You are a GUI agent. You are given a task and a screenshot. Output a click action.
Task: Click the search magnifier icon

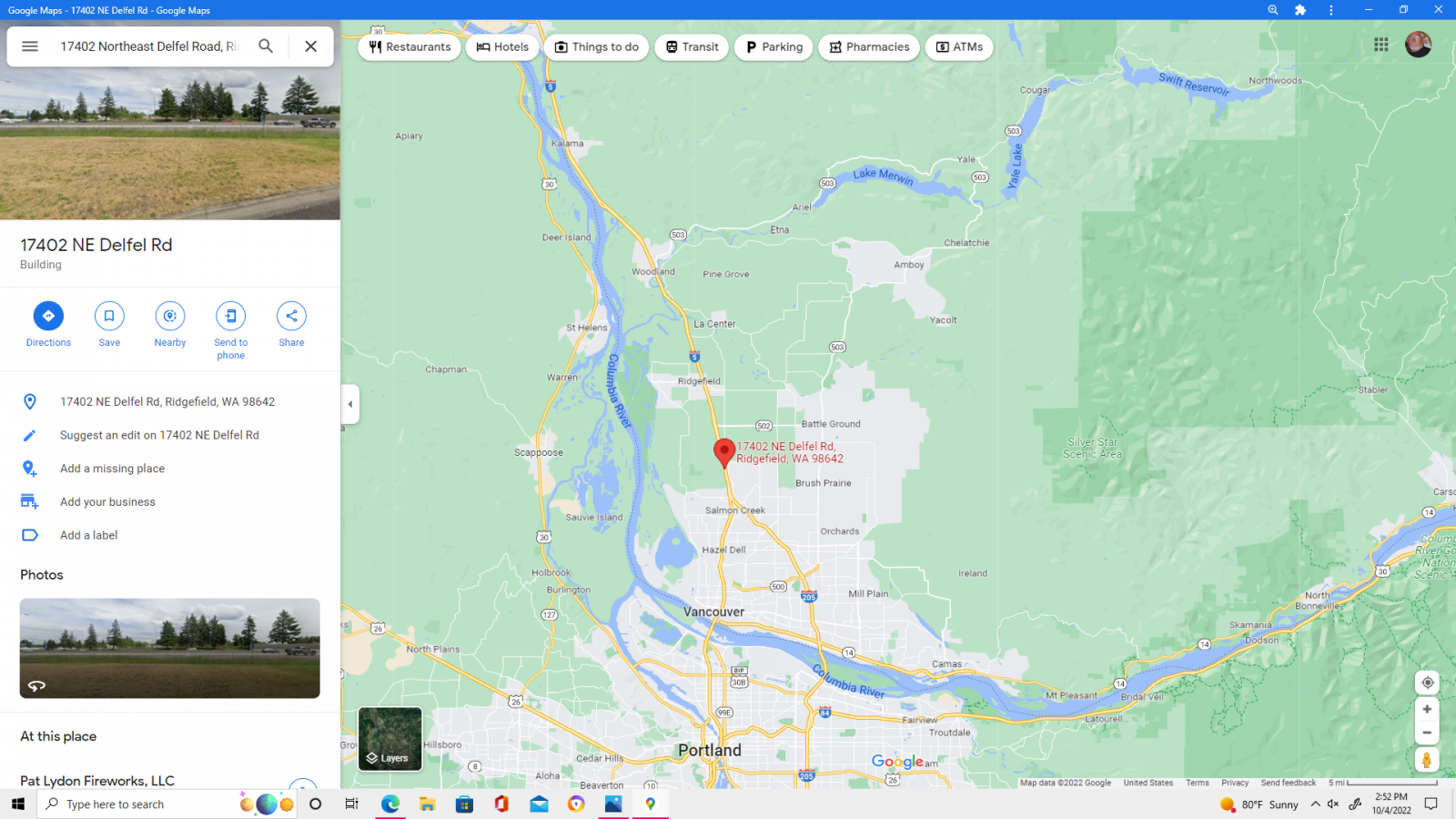266,46
